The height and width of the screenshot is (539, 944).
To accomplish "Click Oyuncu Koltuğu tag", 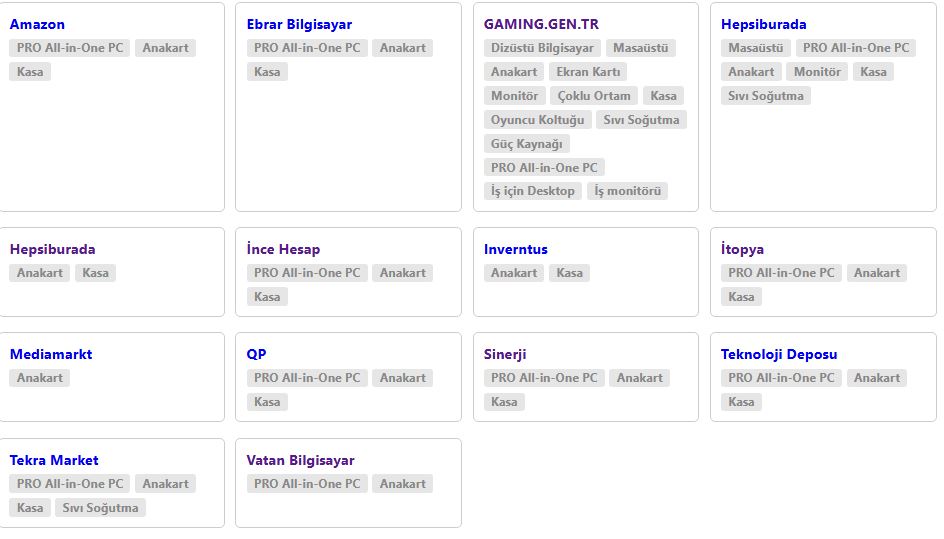I will (x=538, y=120).
